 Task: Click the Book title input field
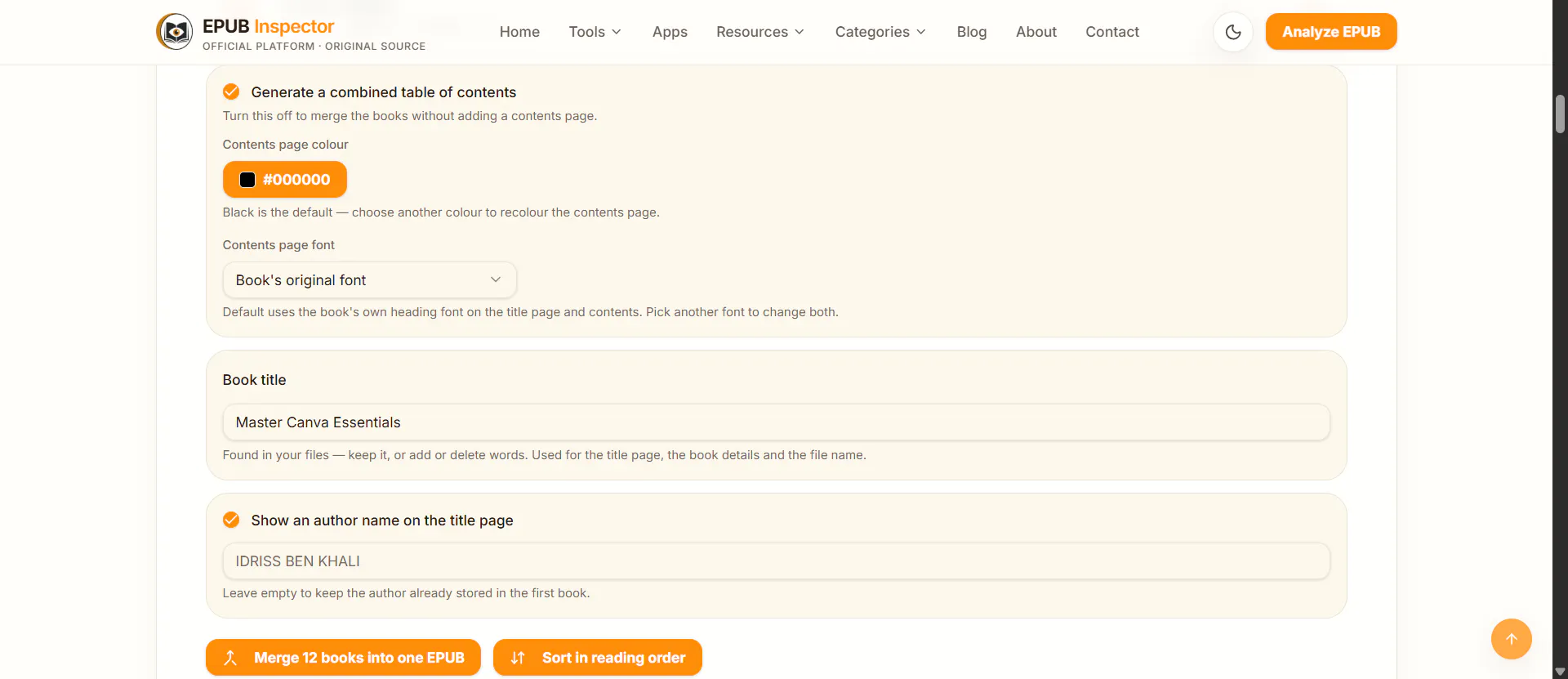click(x=776, y=422)
